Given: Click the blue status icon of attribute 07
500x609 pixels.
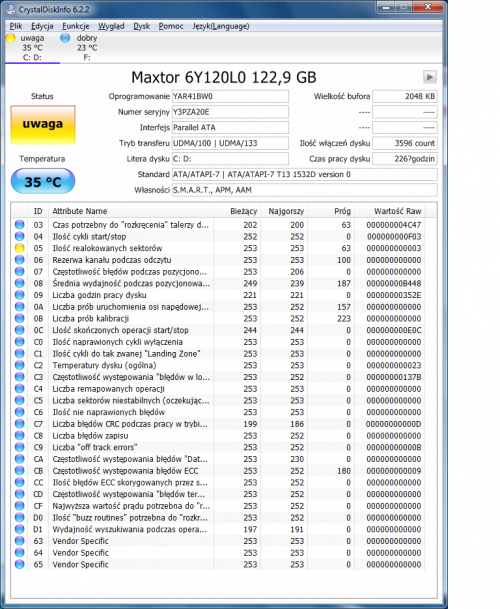Looking at the screenshot, I should [x=19, y=271].
